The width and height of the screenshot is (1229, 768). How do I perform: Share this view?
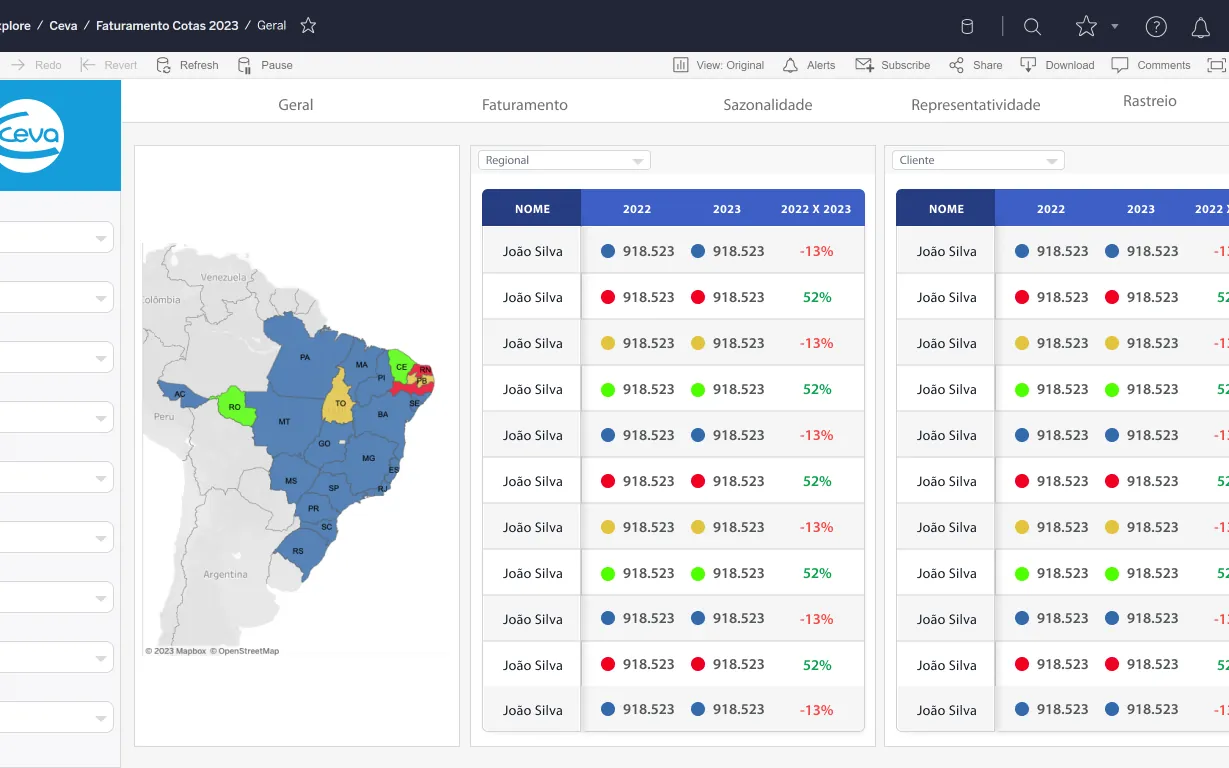click(976, 65)
